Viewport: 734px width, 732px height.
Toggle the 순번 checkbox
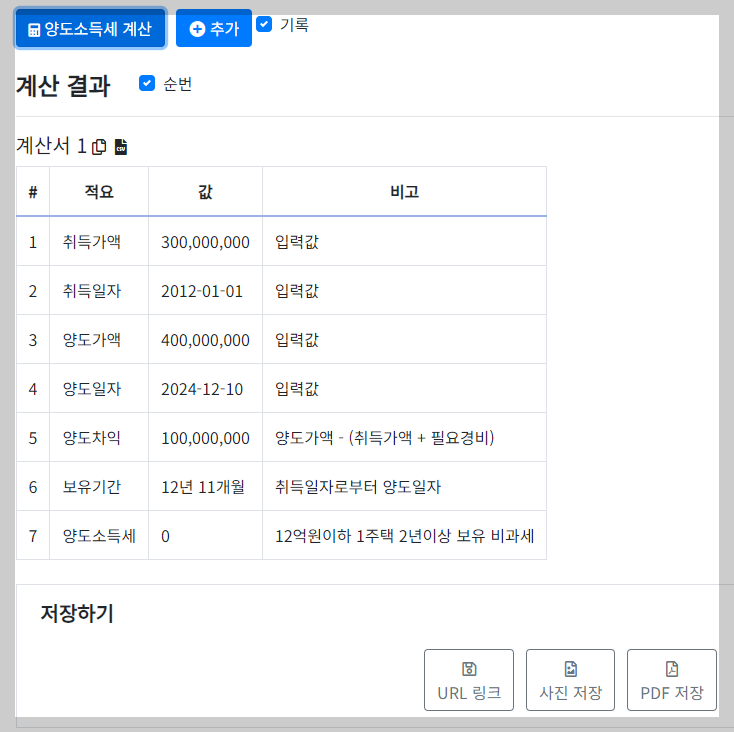[147, 83]
